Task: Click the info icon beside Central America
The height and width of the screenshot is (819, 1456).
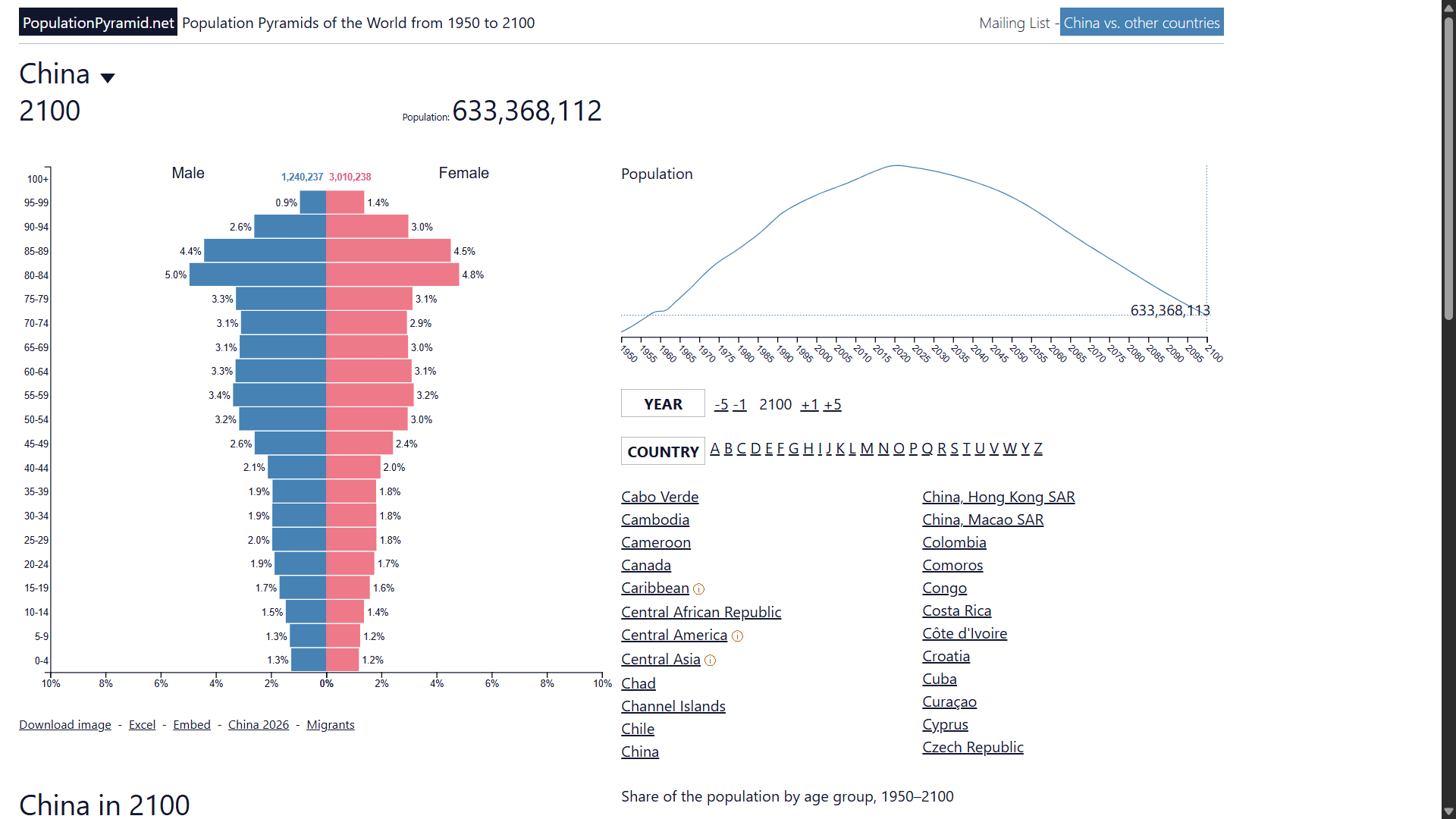Action: 737,636
